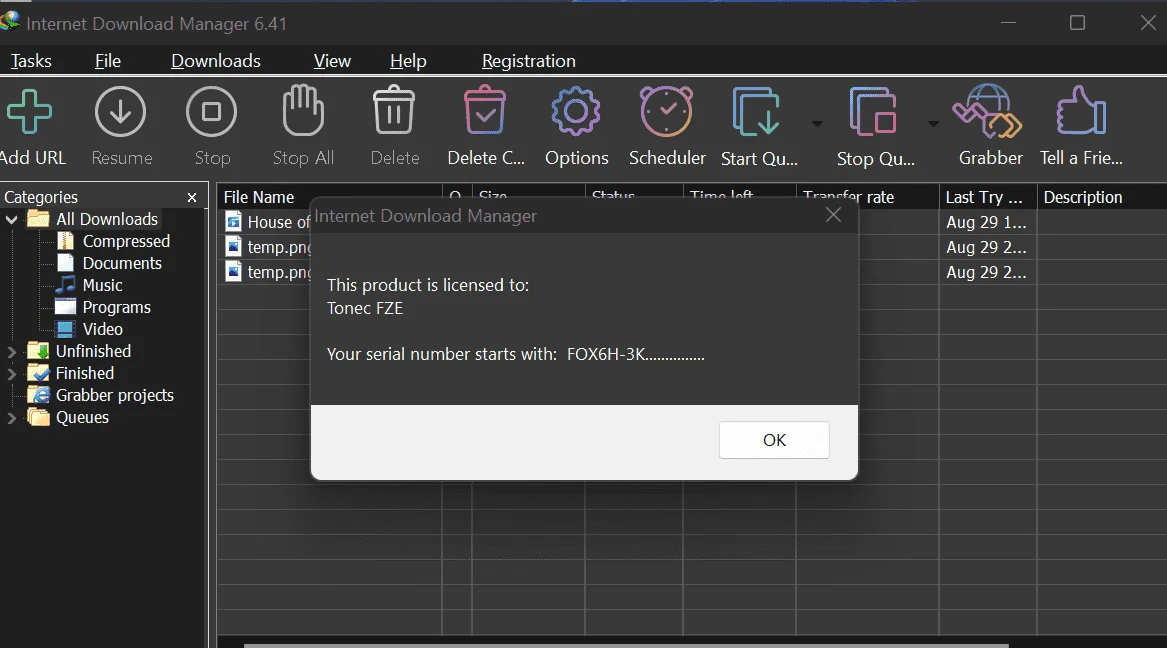1167x648 pixels.
Task: Click the Start Queue icon
Action: pyautogui.click(x=756, y=112)
